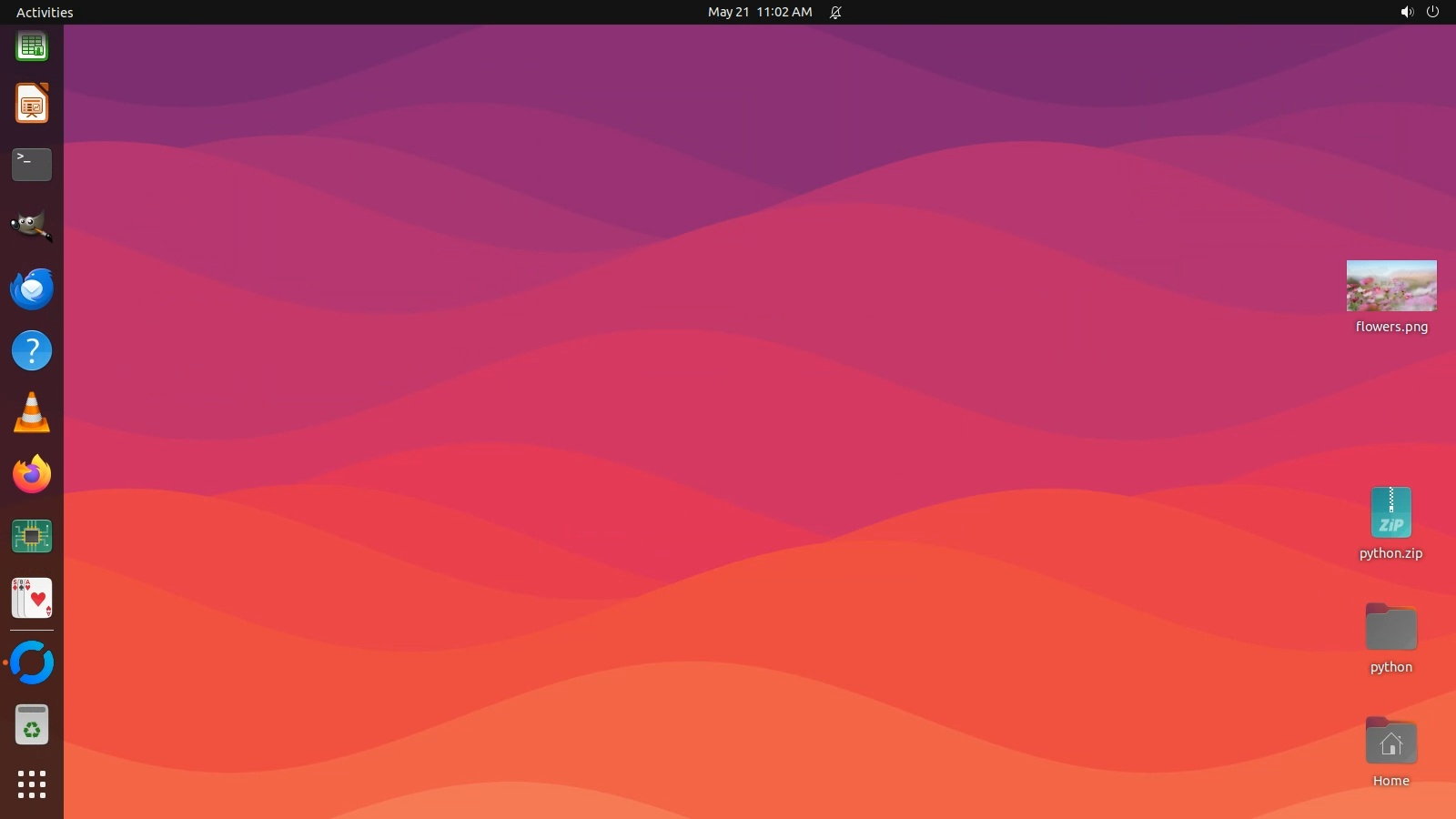Launch the Terminal from the dock
Viewport: 1456px width, 819px height.
coord(32,165)
